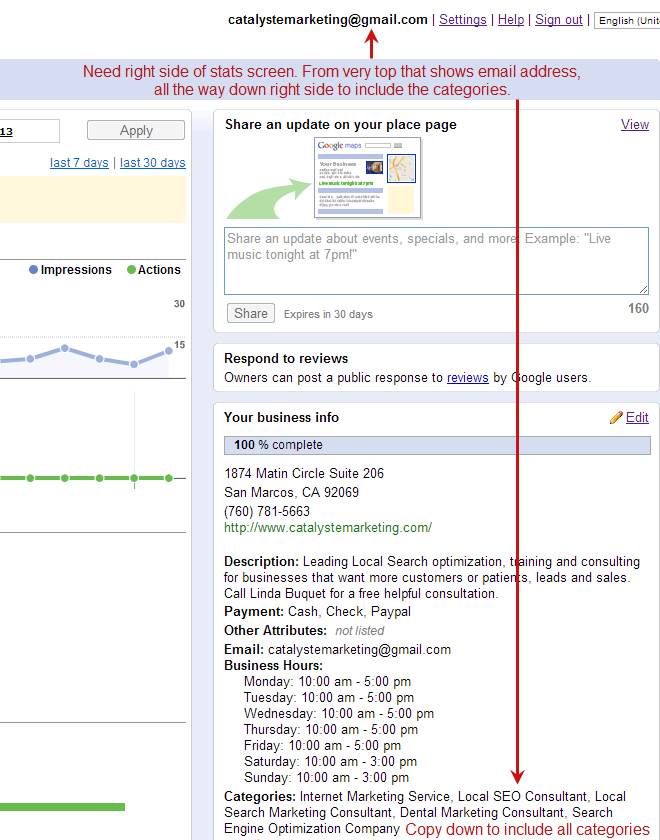Click the place page preview thumbnail
The height and width of the screenshot is (840, 660).
click(368, 178)
